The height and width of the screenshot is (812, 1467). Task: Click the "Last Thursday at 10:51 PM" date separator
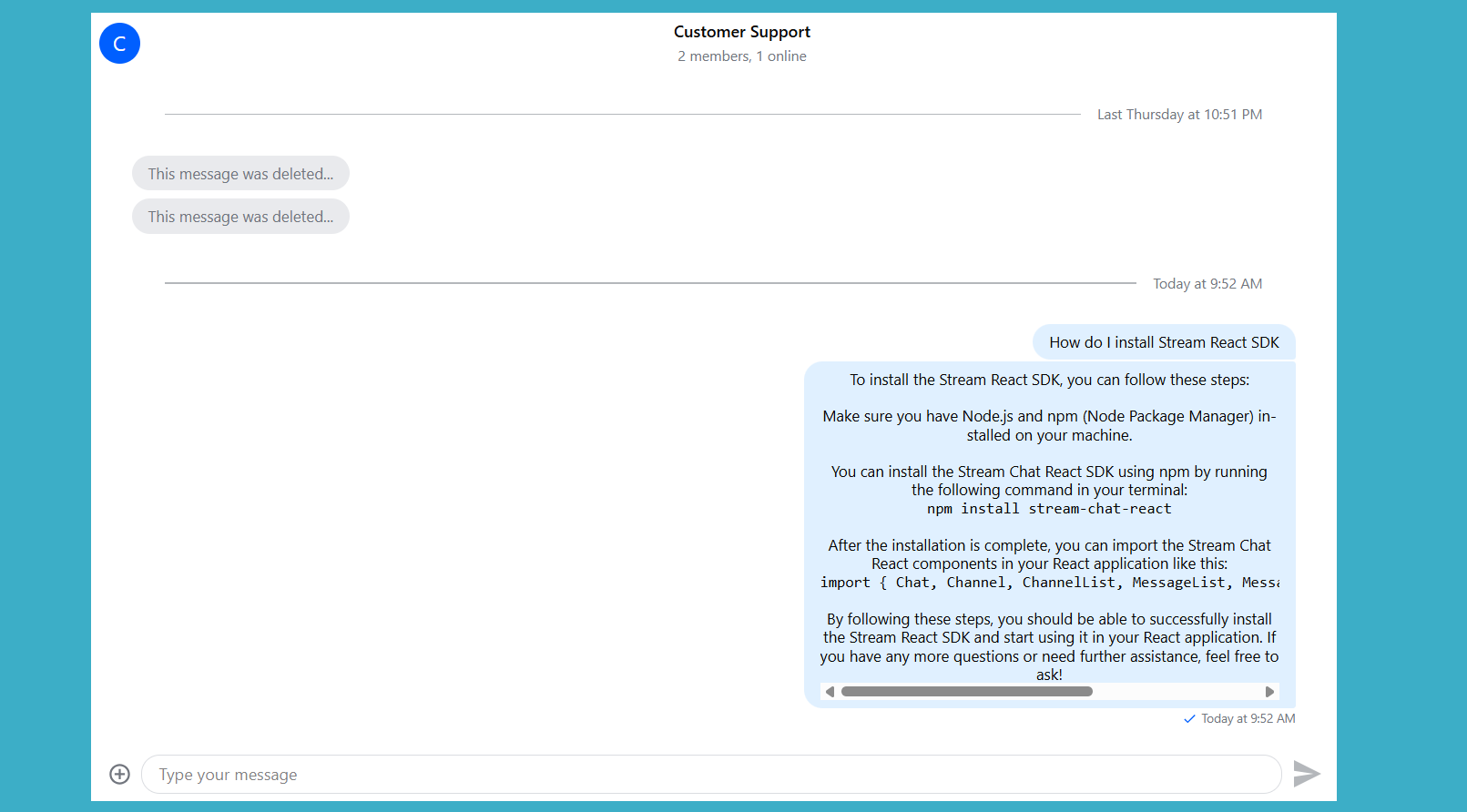(x=1179, y=115)
